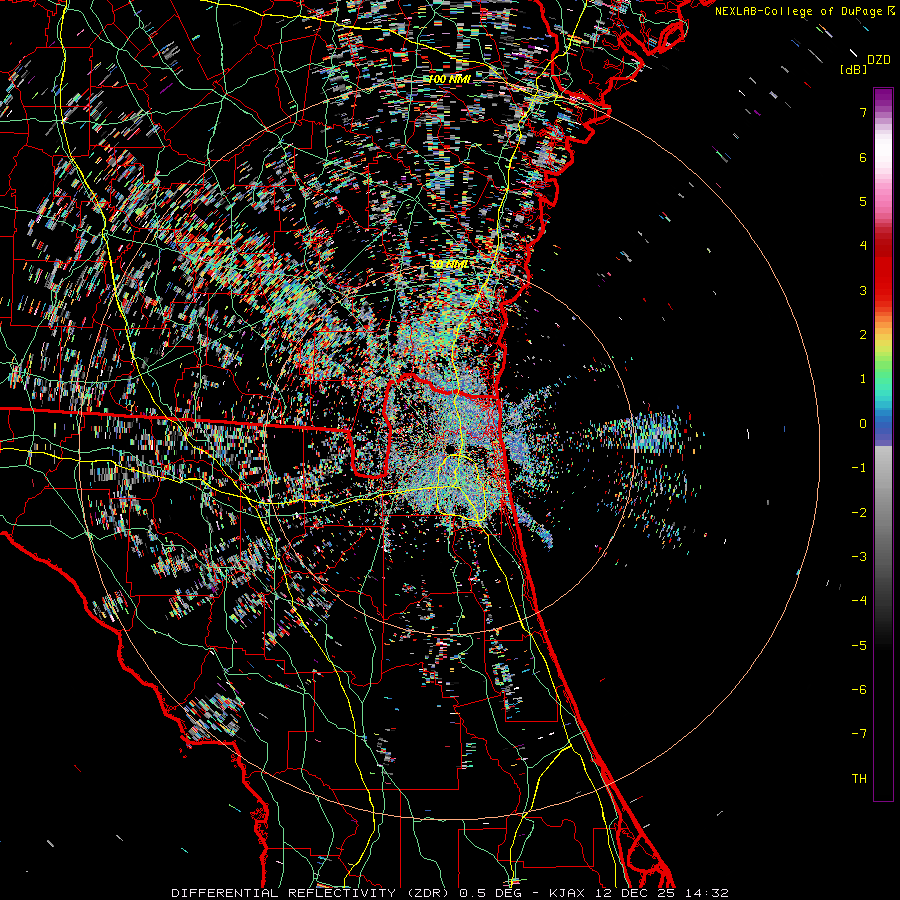Click the -6 dB scale label

click(x=859, y=690)
